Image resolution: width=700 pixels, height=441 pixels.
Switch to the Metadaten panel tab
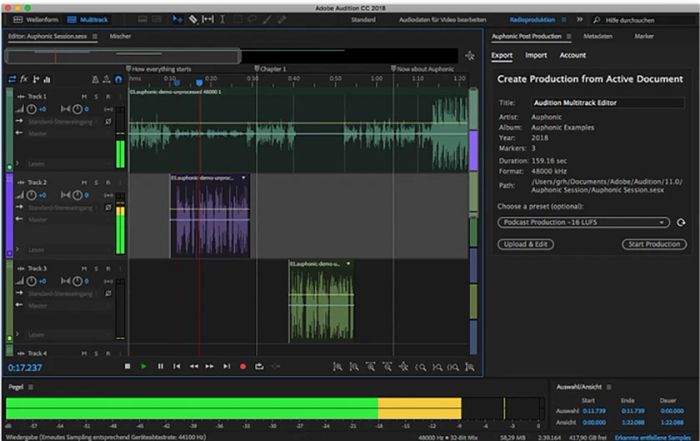598,36
